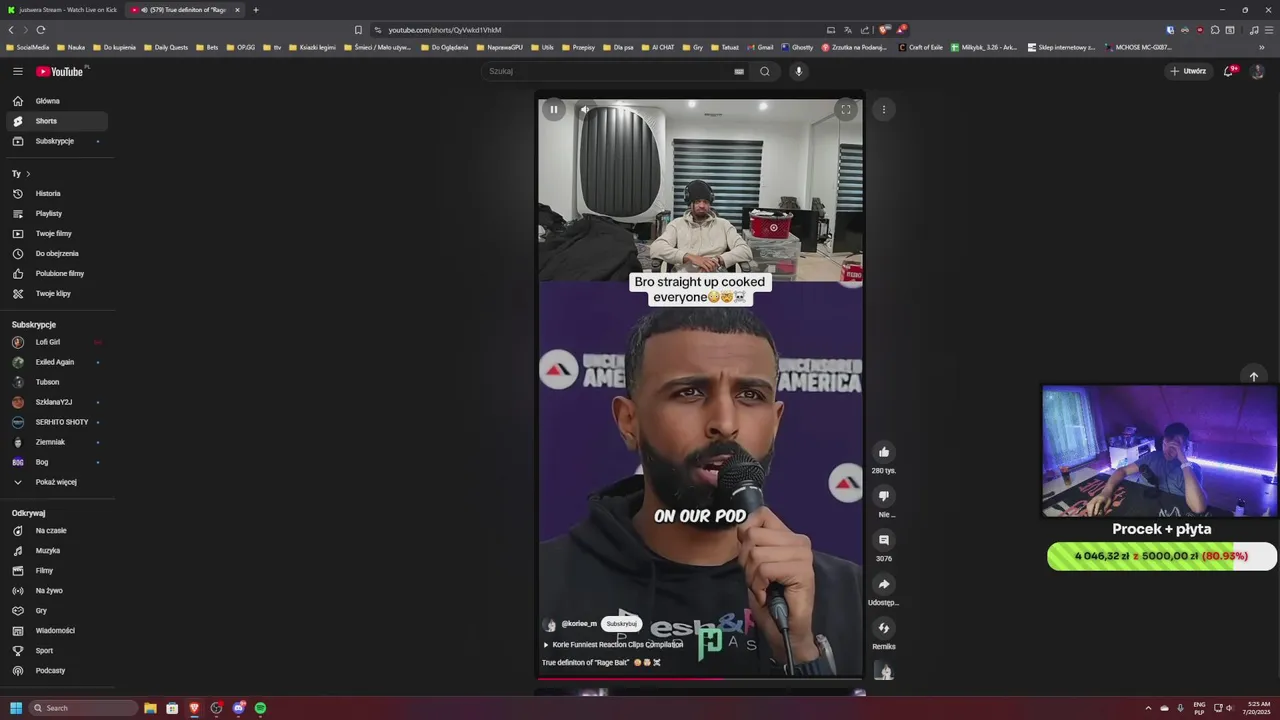The image size is (1280, 720).
Task: Click the Utwórz create button
Action: (x=1188, y=71)
